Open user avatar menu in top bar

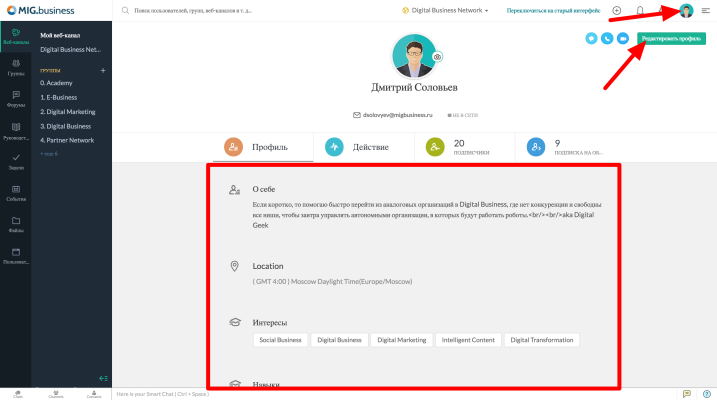tap(686, 10)
